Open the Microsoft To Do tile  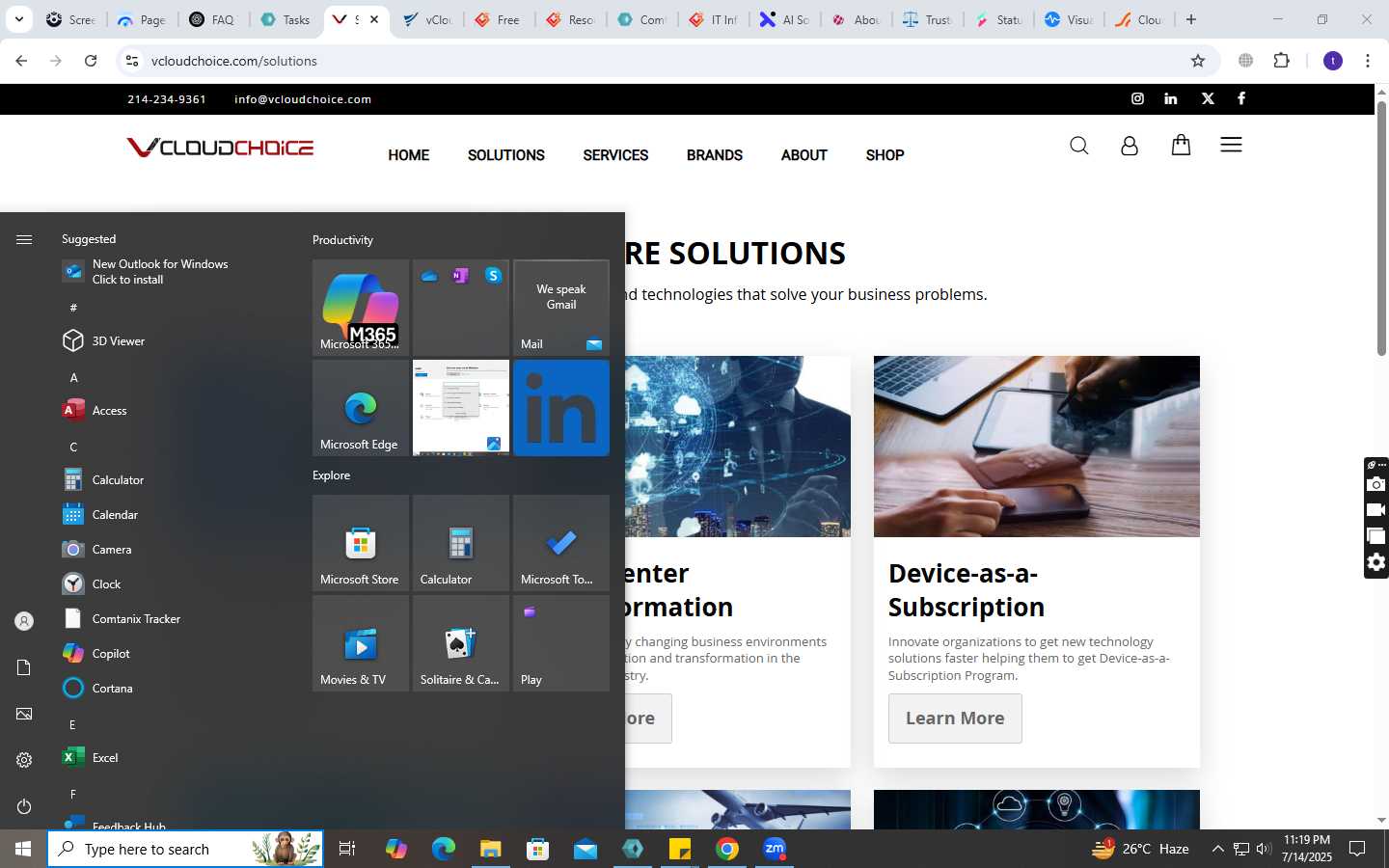click(561, 543)
